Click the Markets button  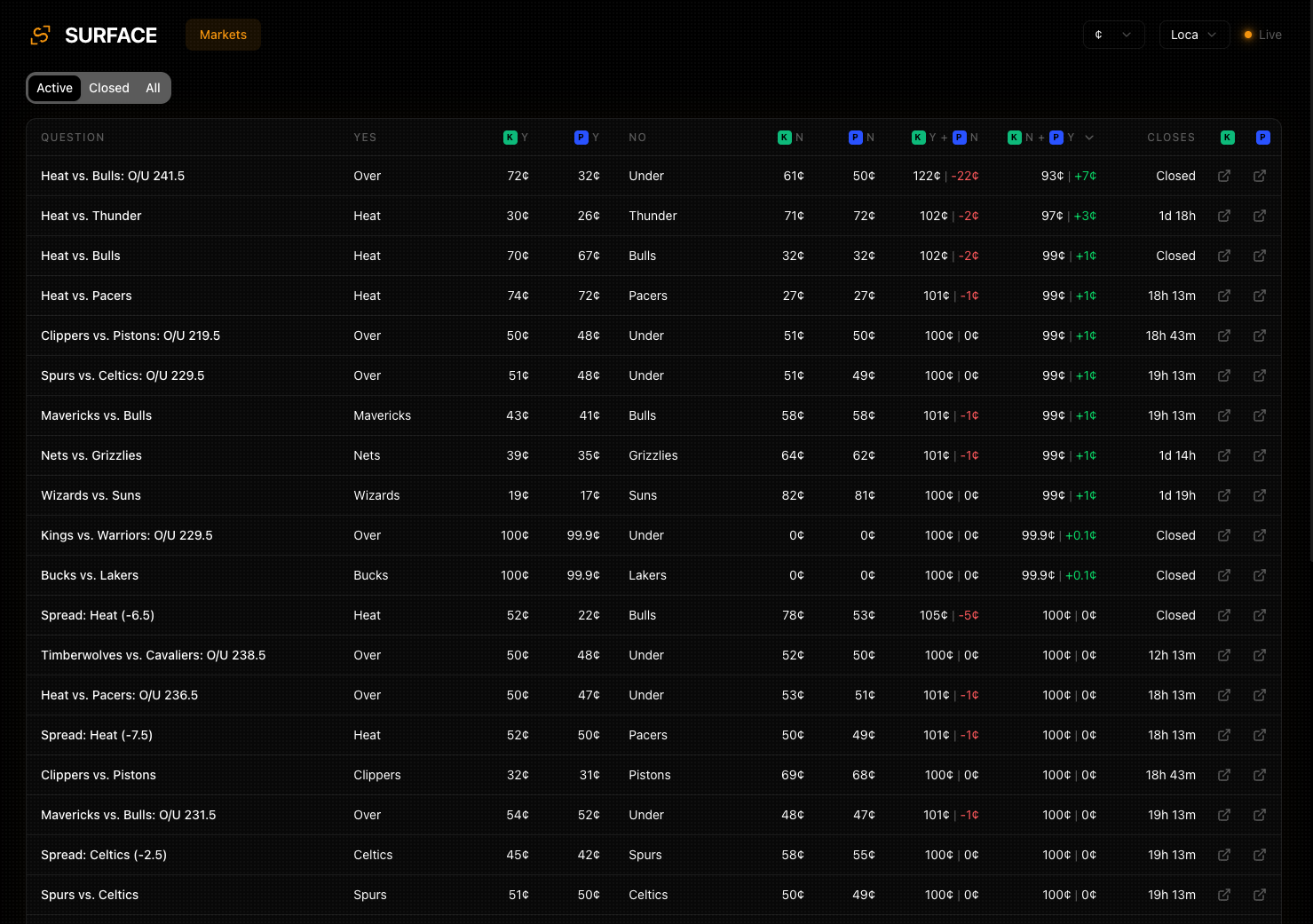click(x=223, y=35)
